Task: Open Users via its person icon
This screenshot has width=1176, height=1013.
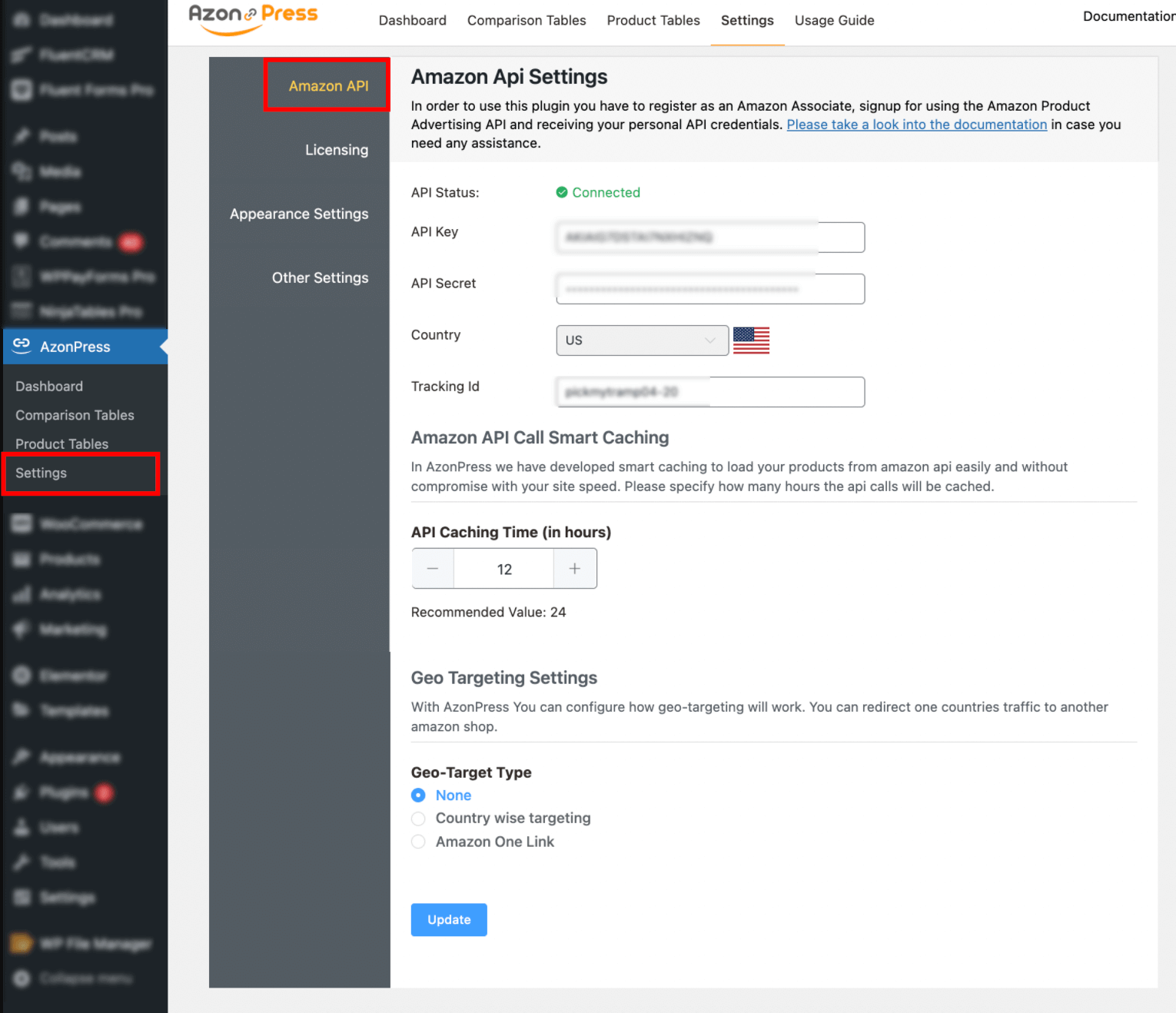Action: [x=22, y=827]
